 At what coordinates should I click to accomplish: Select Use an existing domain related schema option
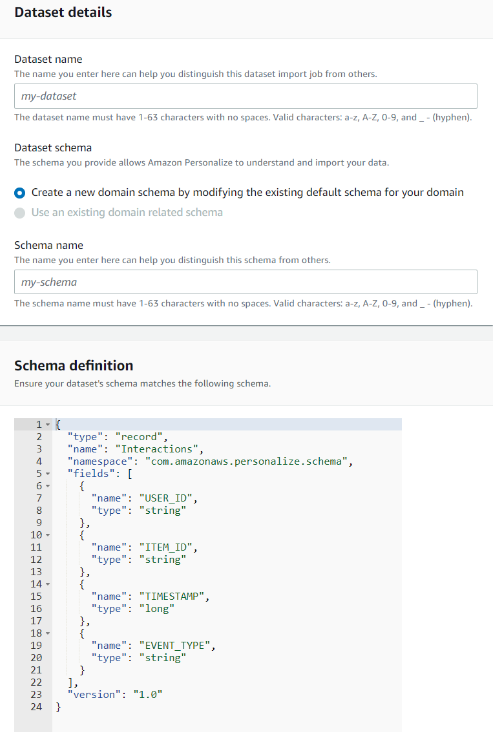(x=20, y=213)
